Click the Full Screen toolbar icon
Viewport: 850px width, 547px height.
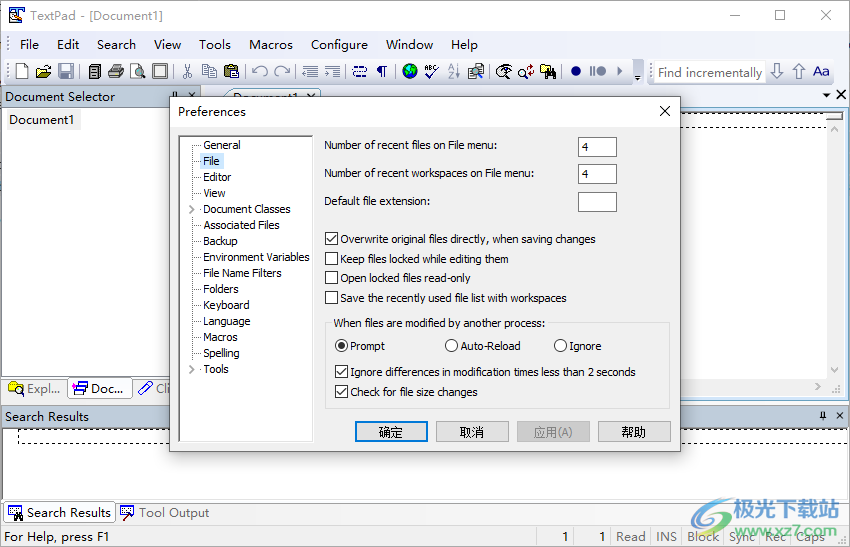pyautogui.click(x=160, y=71)
